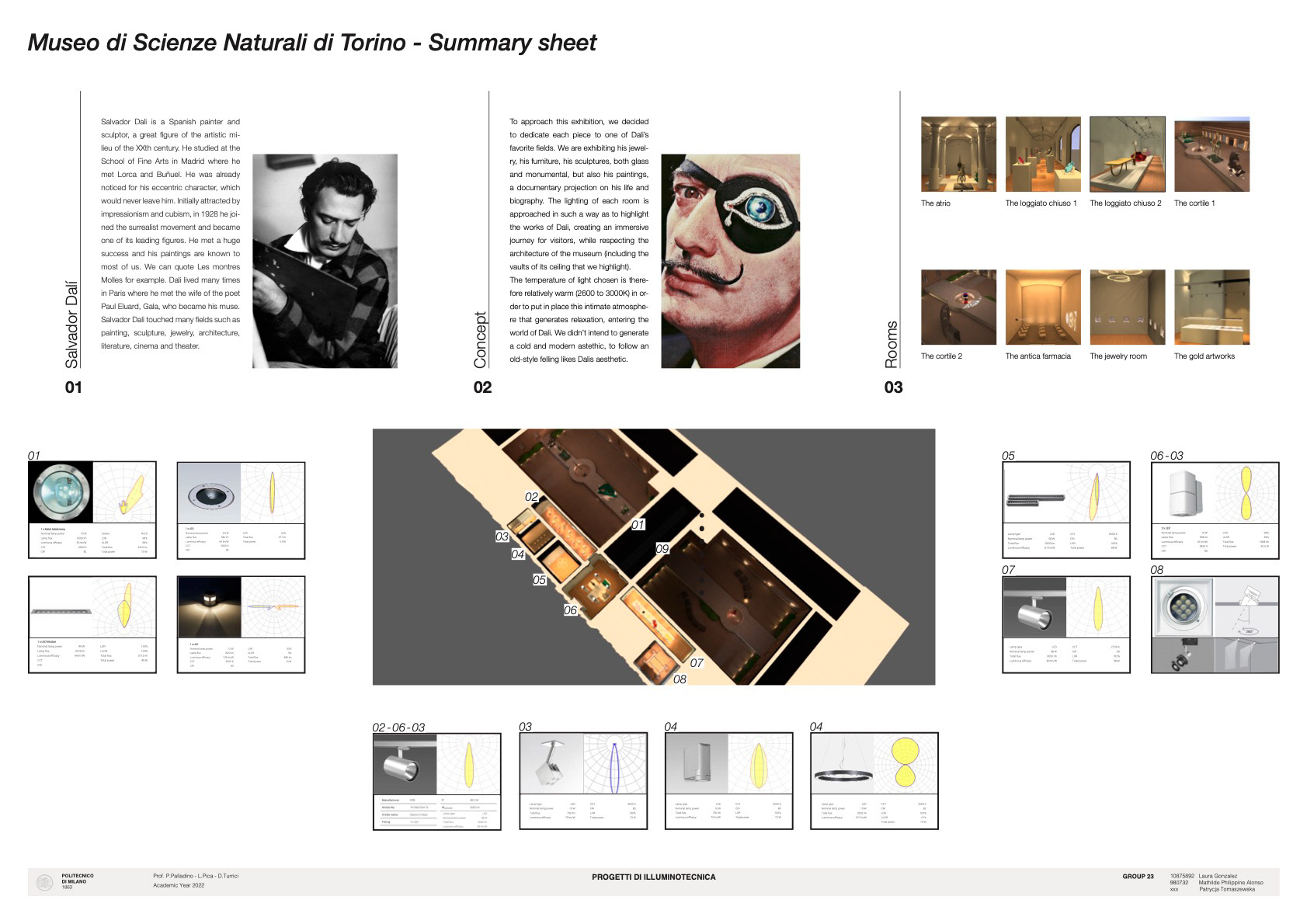Click the footer text Academic Year 2022

pyautogui.click(x=179, y=885)
